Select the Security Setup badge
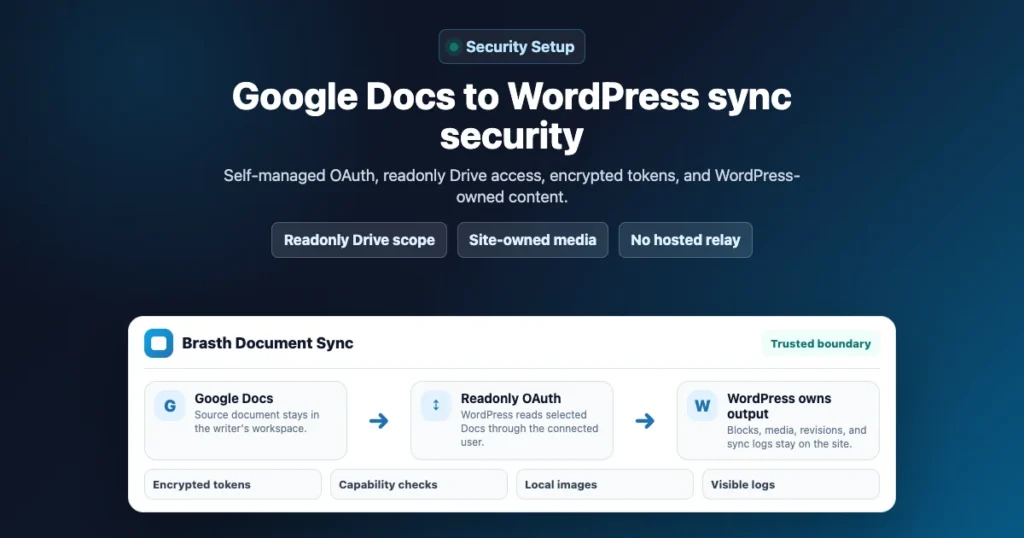The height and width of the screenshot is (538, 1024). (x=512, y=47)
